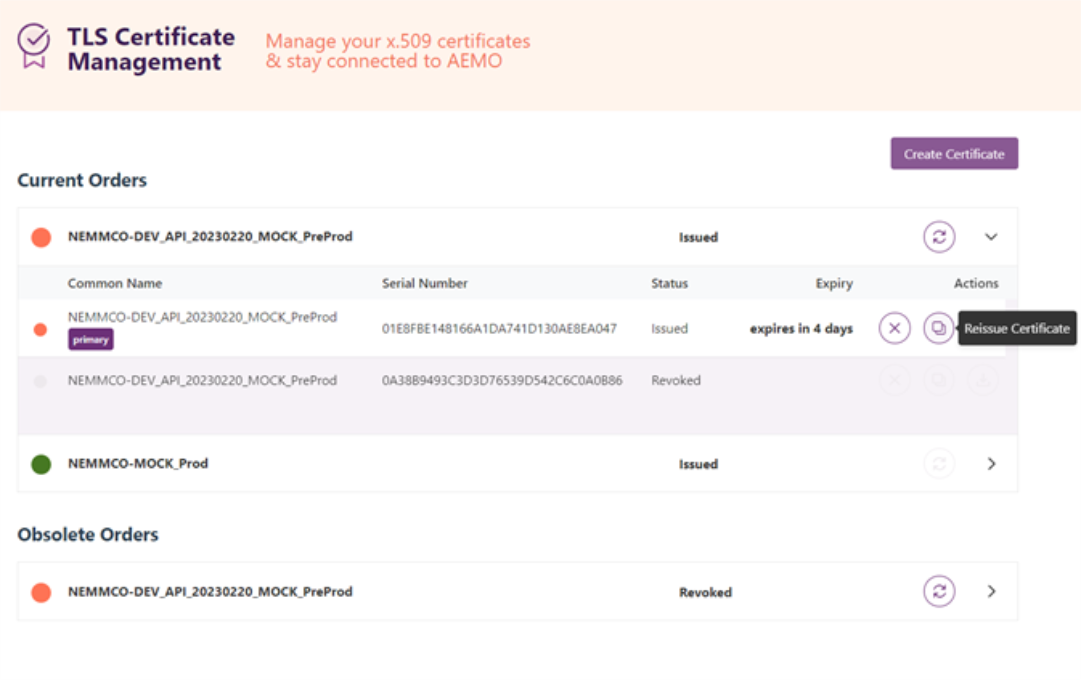The width and height of the screenshot is (1081, 680).
Task: Click the Reissue Certificate tooltip label
Action: 1017,328
